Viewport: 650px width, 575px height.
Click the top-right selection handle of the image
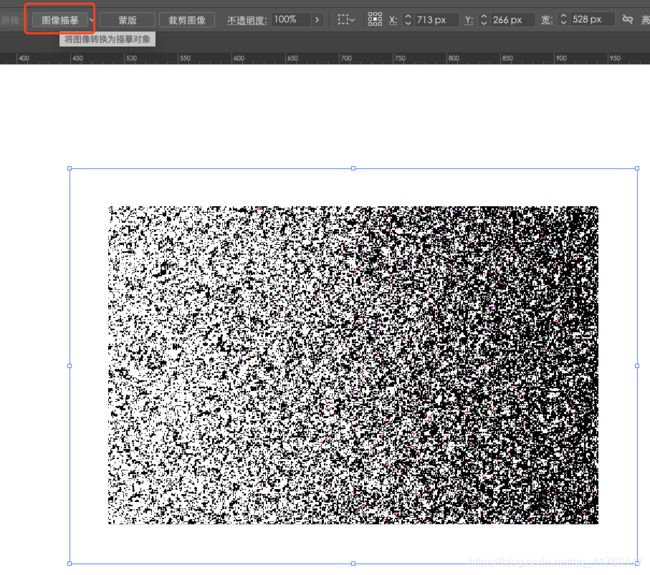tap(637, 168)
